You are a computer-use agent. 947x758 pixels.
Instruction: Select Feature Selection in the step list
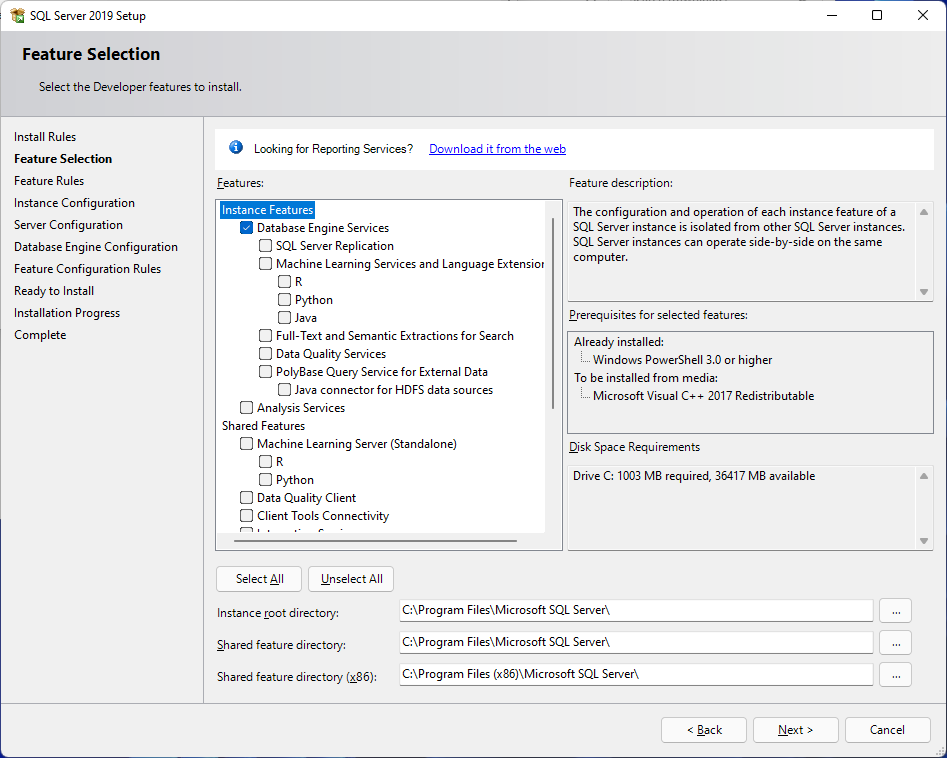pyautogui.click(x=63, y=159)
